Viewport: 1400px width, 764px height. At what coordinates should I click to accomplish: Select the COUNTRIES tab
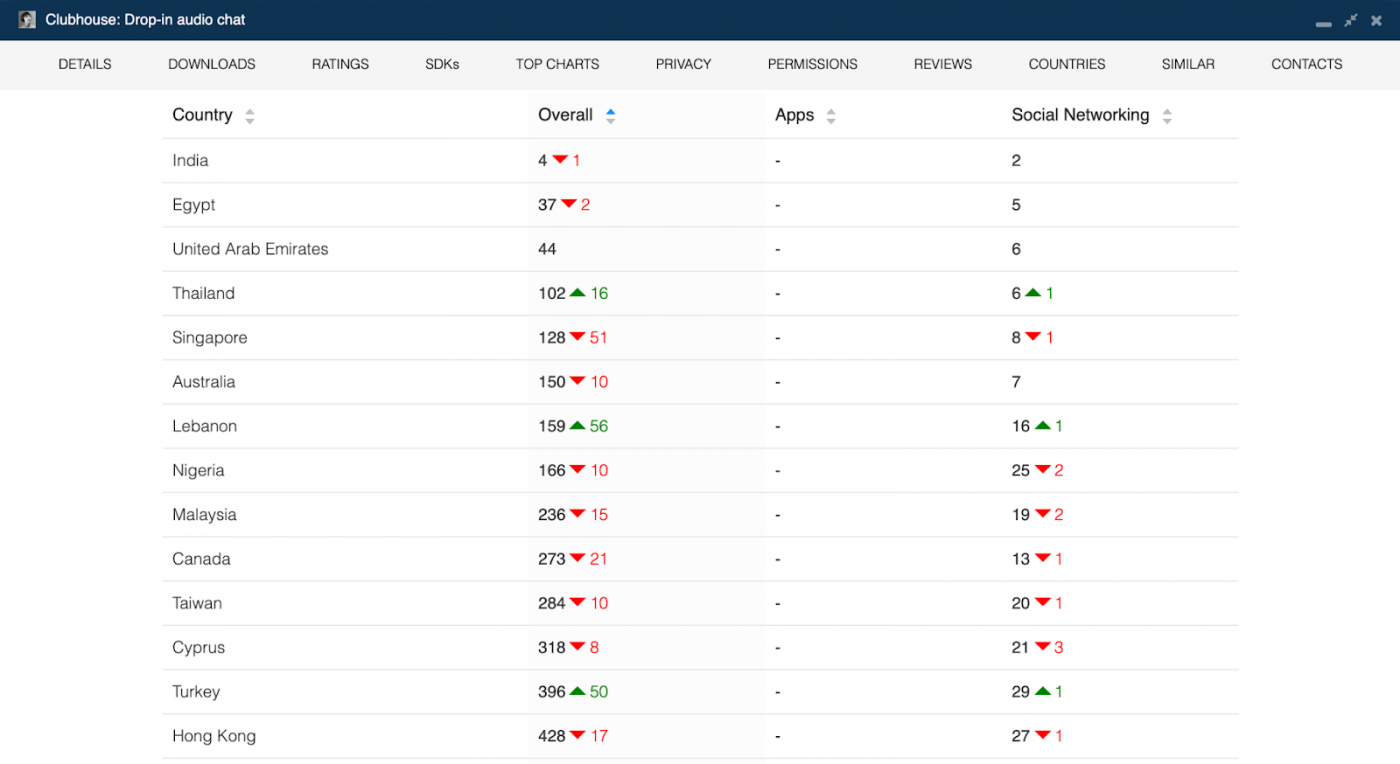pyautogui.click(x=1067, y=64)
